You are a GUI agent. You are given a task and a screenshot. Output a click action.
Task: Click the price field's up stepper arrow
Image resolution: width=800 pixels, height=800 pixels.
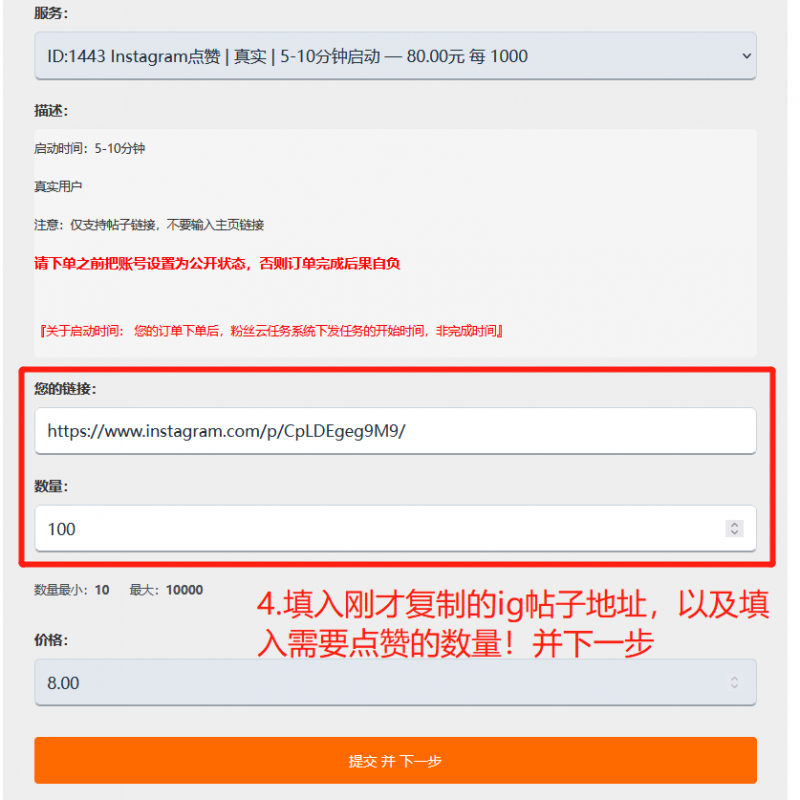tap(734, 678)
